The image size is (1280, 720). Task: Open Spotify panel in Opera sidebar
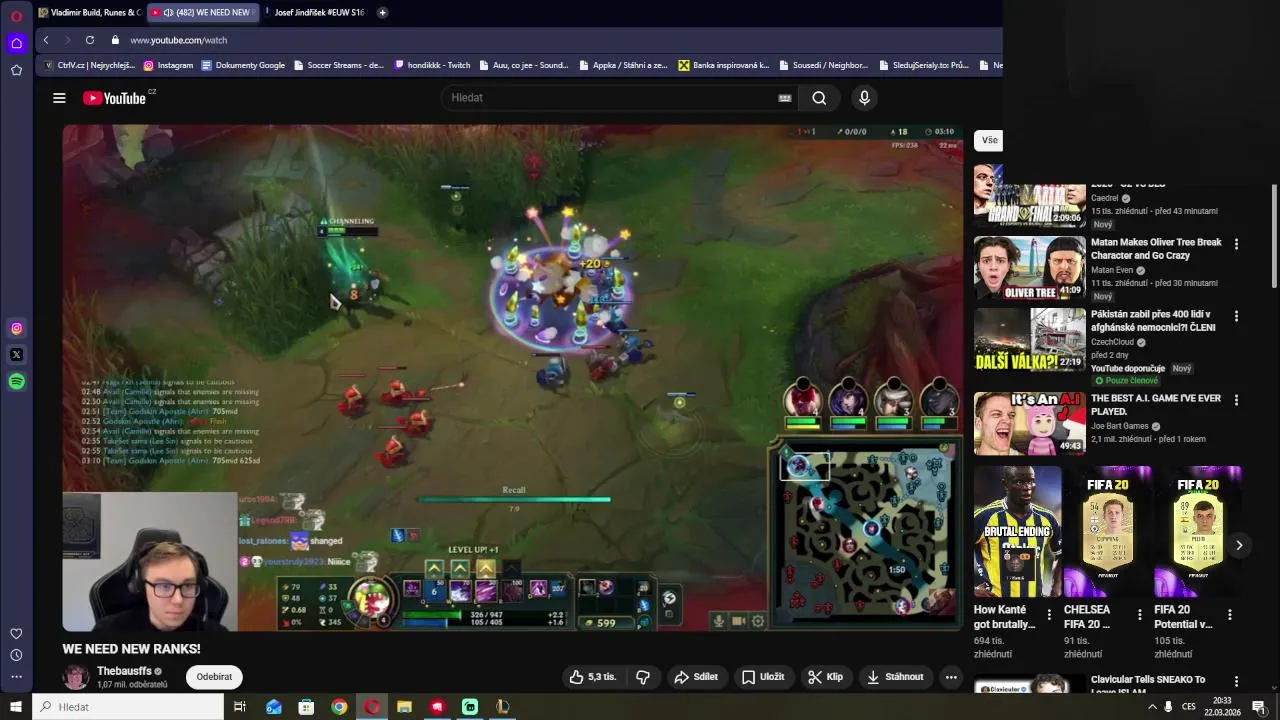(16, 381)
